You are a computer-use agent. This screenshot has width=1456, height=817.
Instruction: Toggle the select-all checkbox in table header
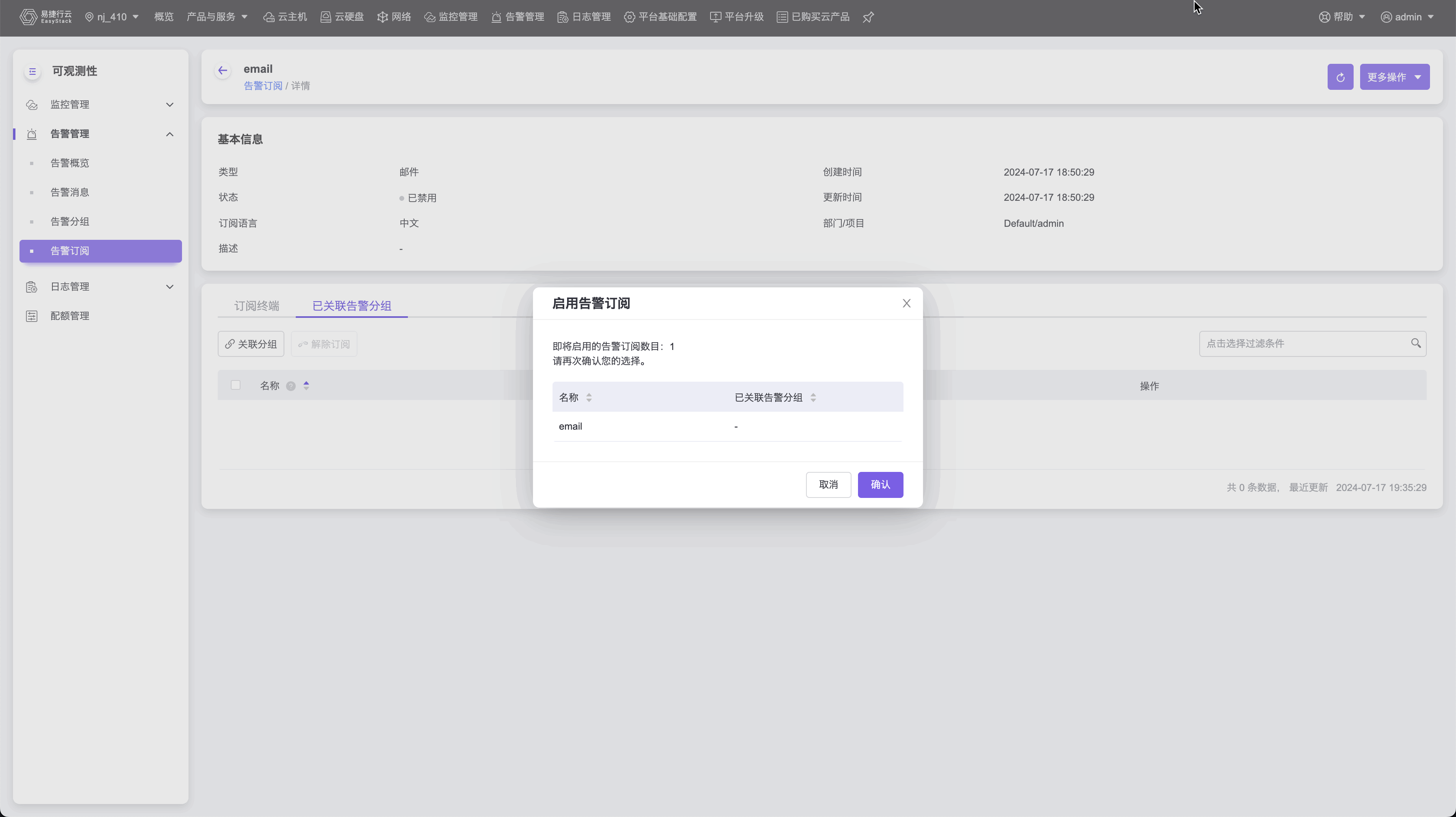236,386
